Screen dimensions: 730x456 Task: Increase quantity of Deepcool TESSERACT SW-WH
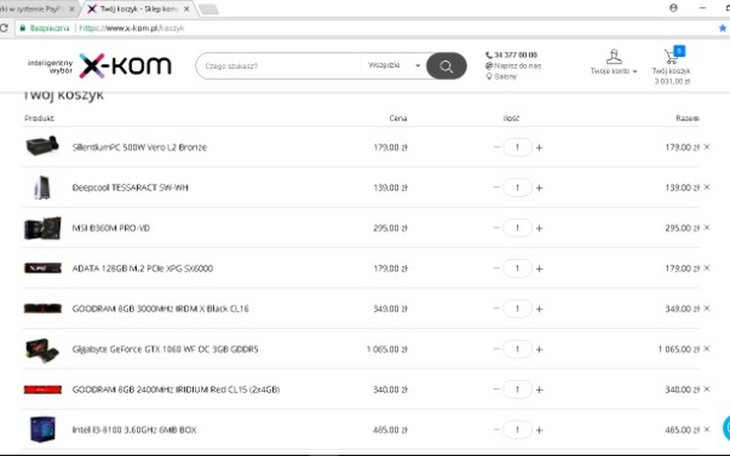(540, 188)
